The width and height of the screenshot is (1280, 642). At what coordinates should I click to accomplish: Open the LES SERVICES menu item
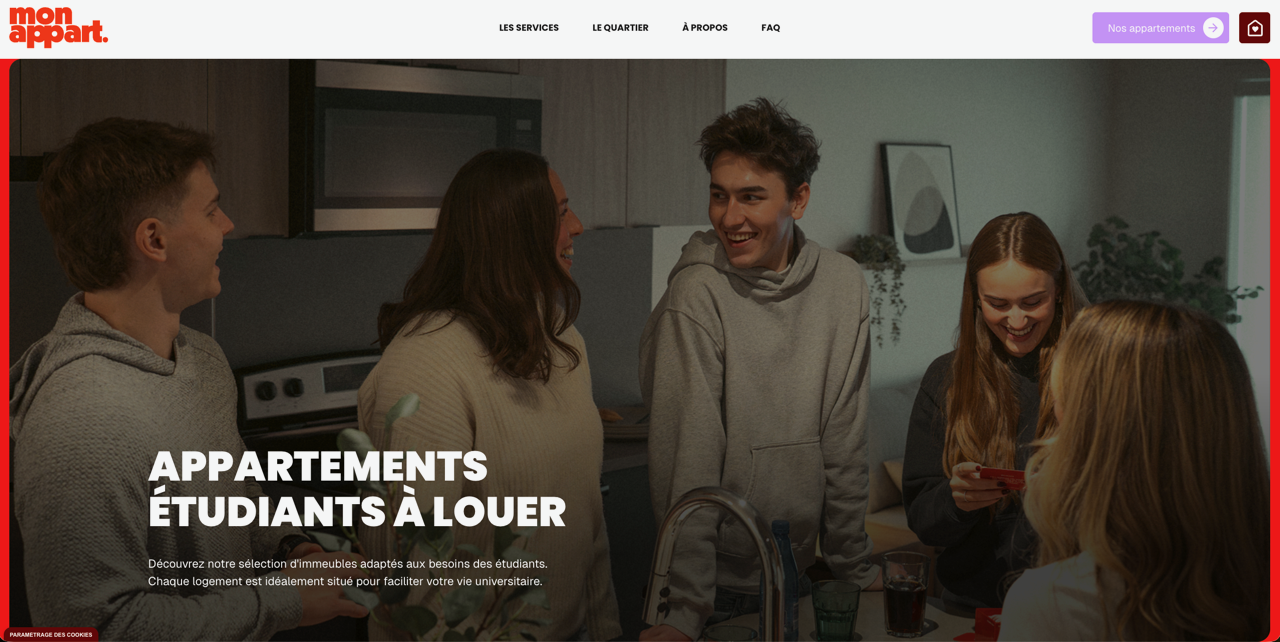coord(529,28)
